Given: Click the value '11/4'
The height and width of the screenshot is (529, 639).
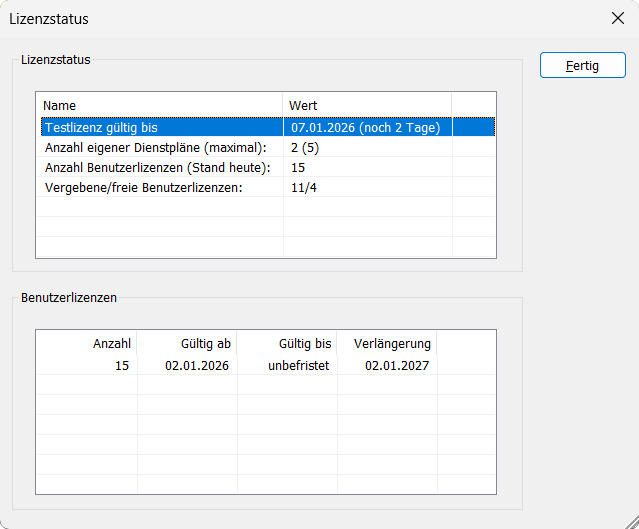Looking at the screenshot, I should tap(304, 187).
